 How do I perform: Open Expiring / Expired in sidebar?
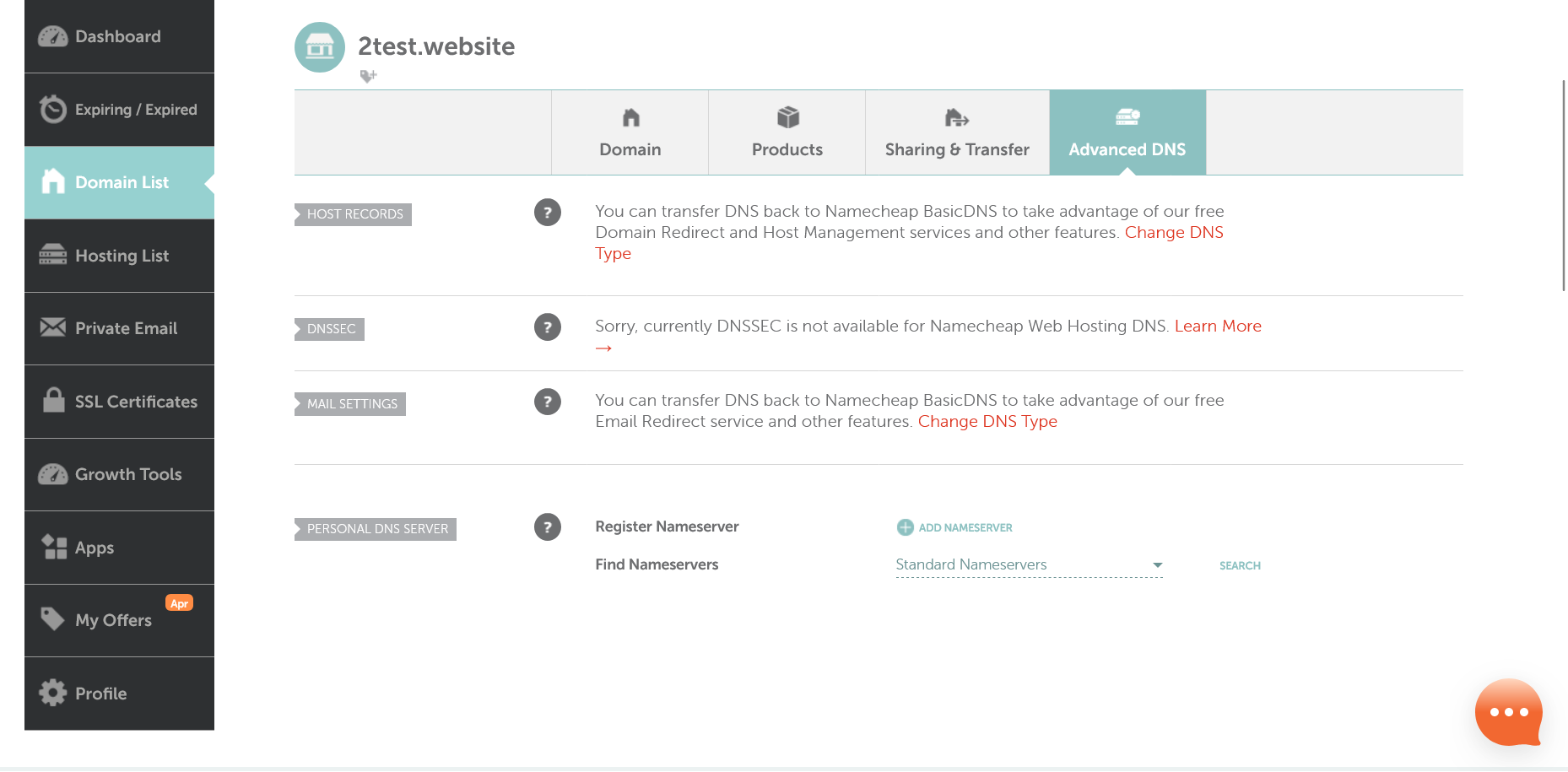[x=119, y=110]
